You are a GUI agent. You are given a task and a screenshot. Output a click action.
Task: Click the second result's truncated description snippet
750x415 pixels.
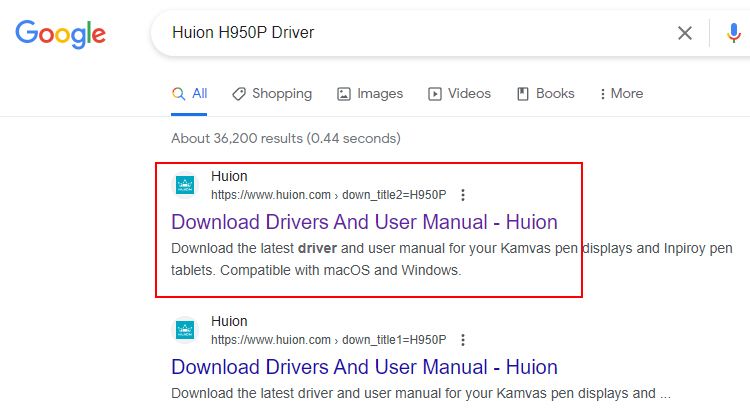(x=421, y=393)
